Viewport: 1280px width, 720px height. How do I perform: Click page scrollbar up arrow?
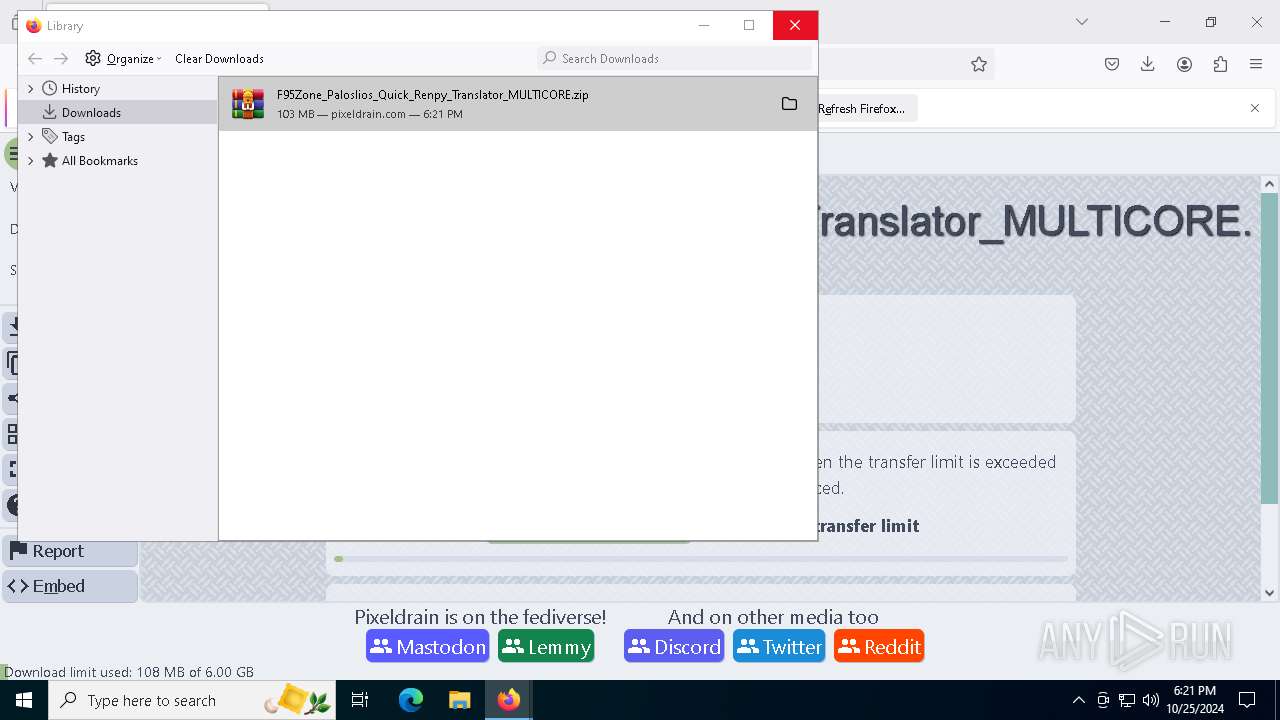1270,184
